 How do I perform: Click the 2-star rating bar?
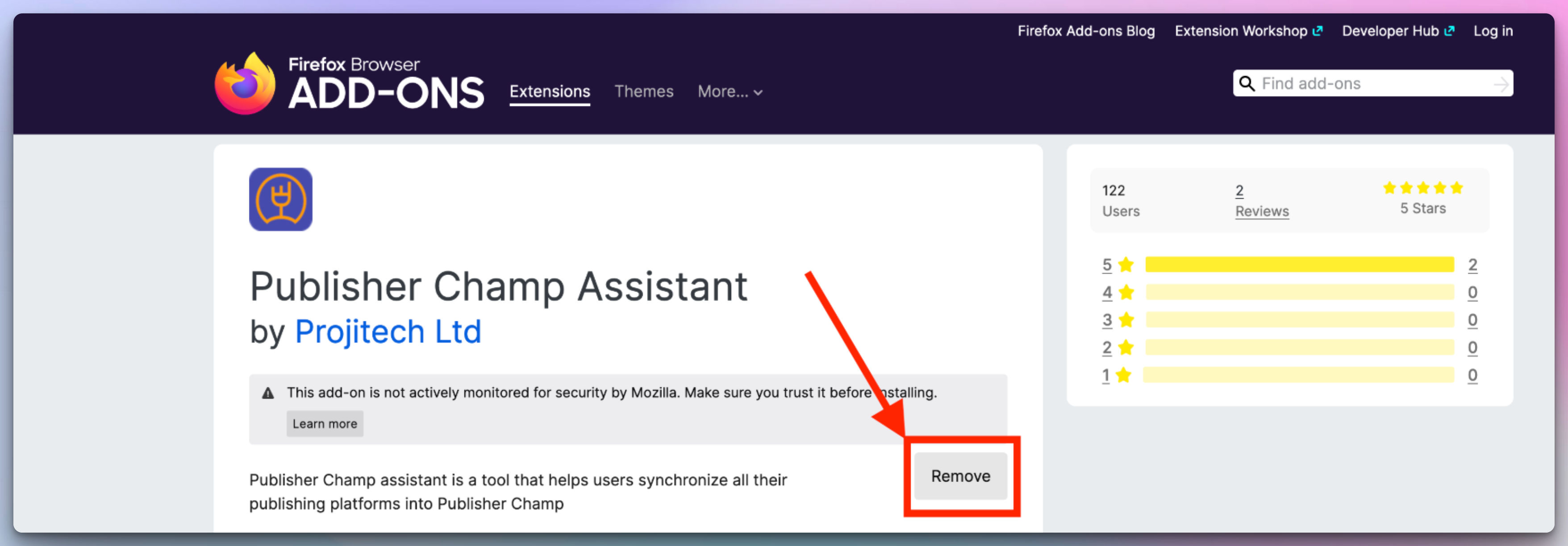1300,347
